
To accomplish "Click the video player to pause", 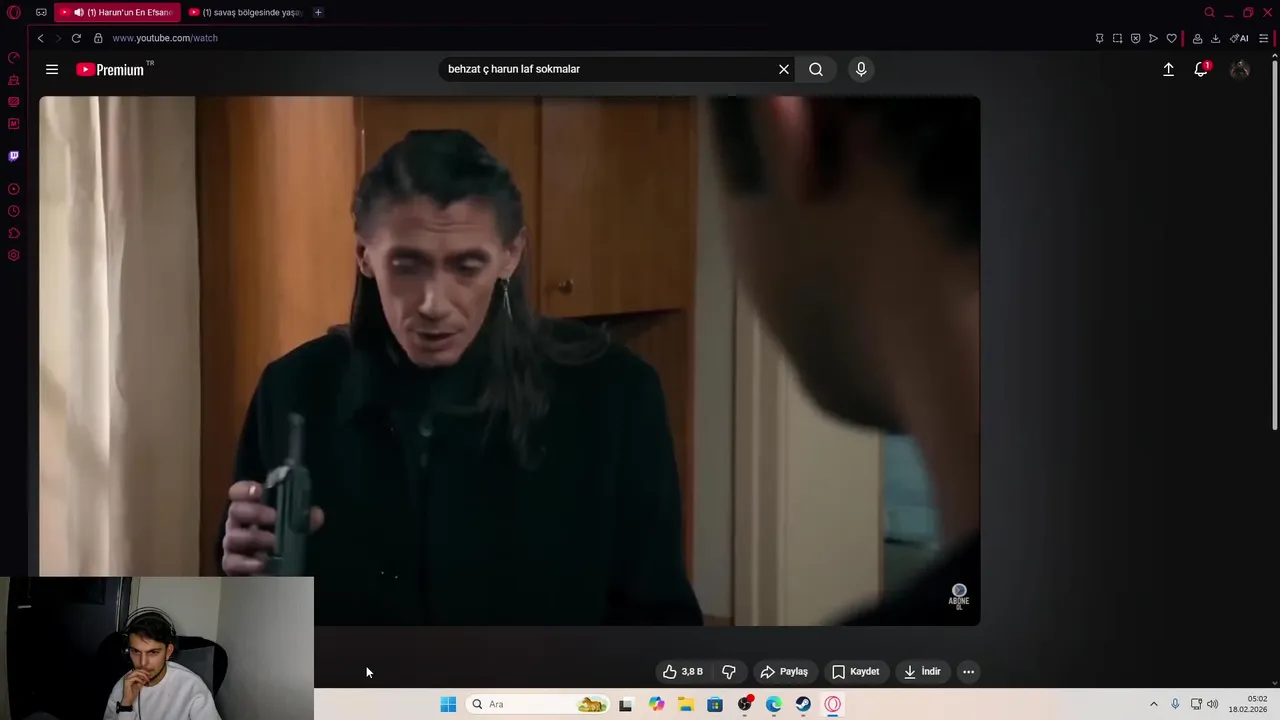I will 510,360.
